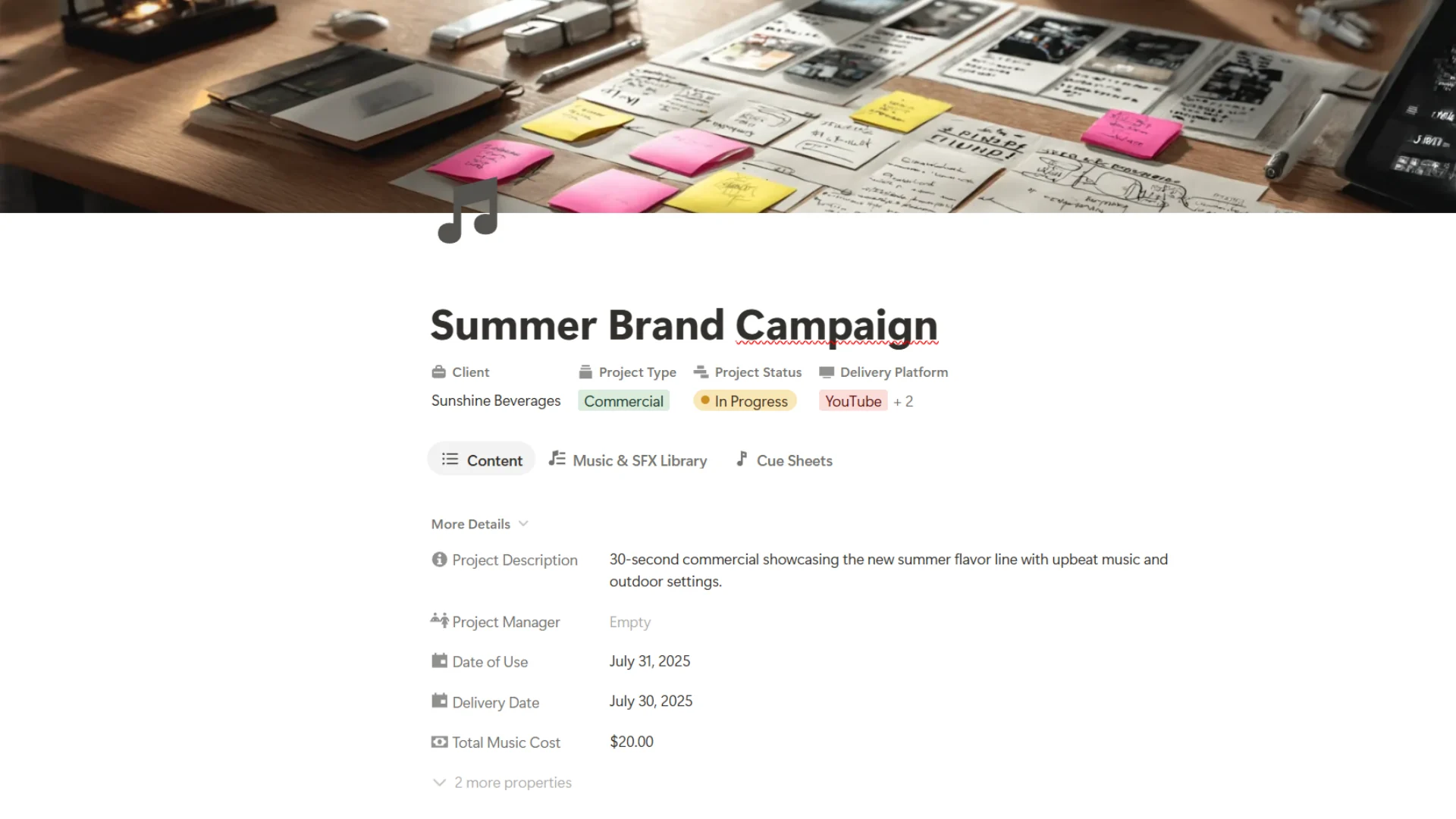Collapse the More Details section
Screen dimensions: 1456x819
point(480,524)
